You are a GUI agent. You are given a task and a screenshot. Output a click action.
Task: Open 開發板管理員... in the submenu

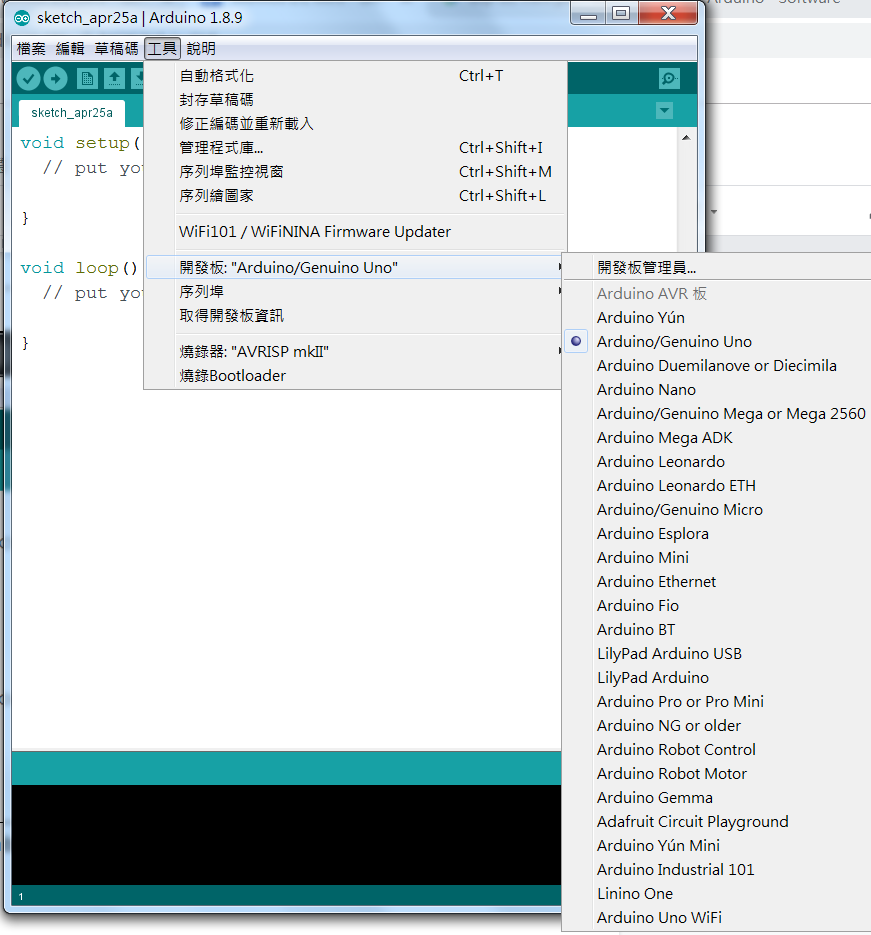point(717,268)
